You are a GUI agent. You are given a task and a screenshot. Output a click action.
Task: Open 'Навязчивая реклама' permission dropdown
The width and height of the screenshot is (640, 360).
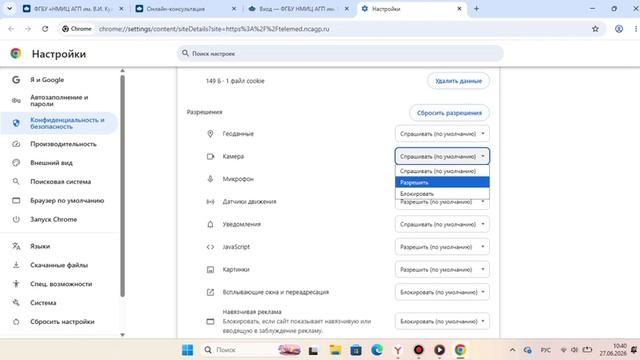442,321
